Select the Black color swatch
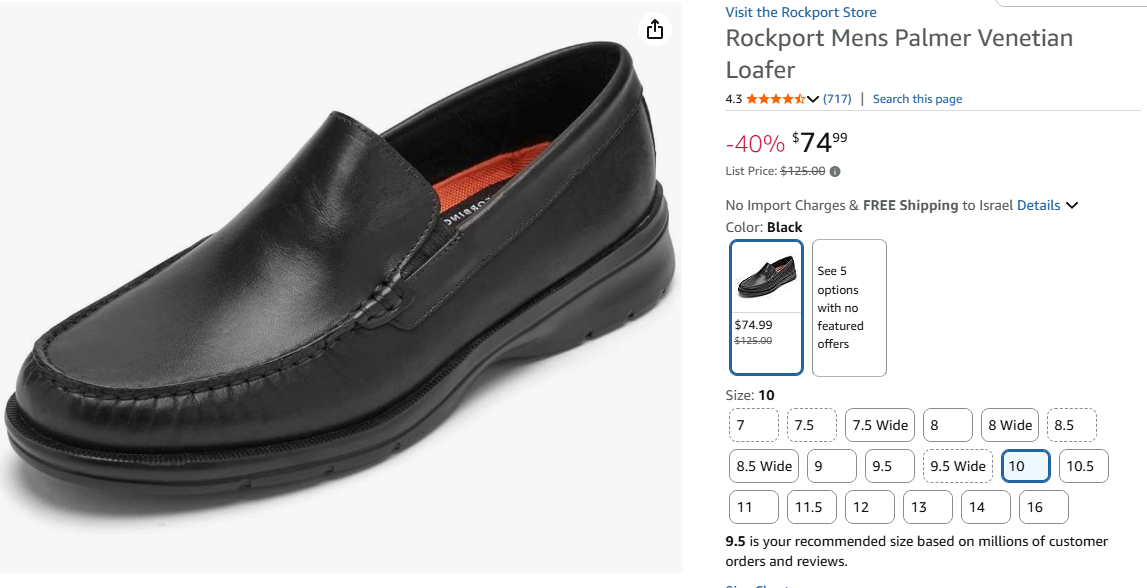 click(x=767, y=306)
